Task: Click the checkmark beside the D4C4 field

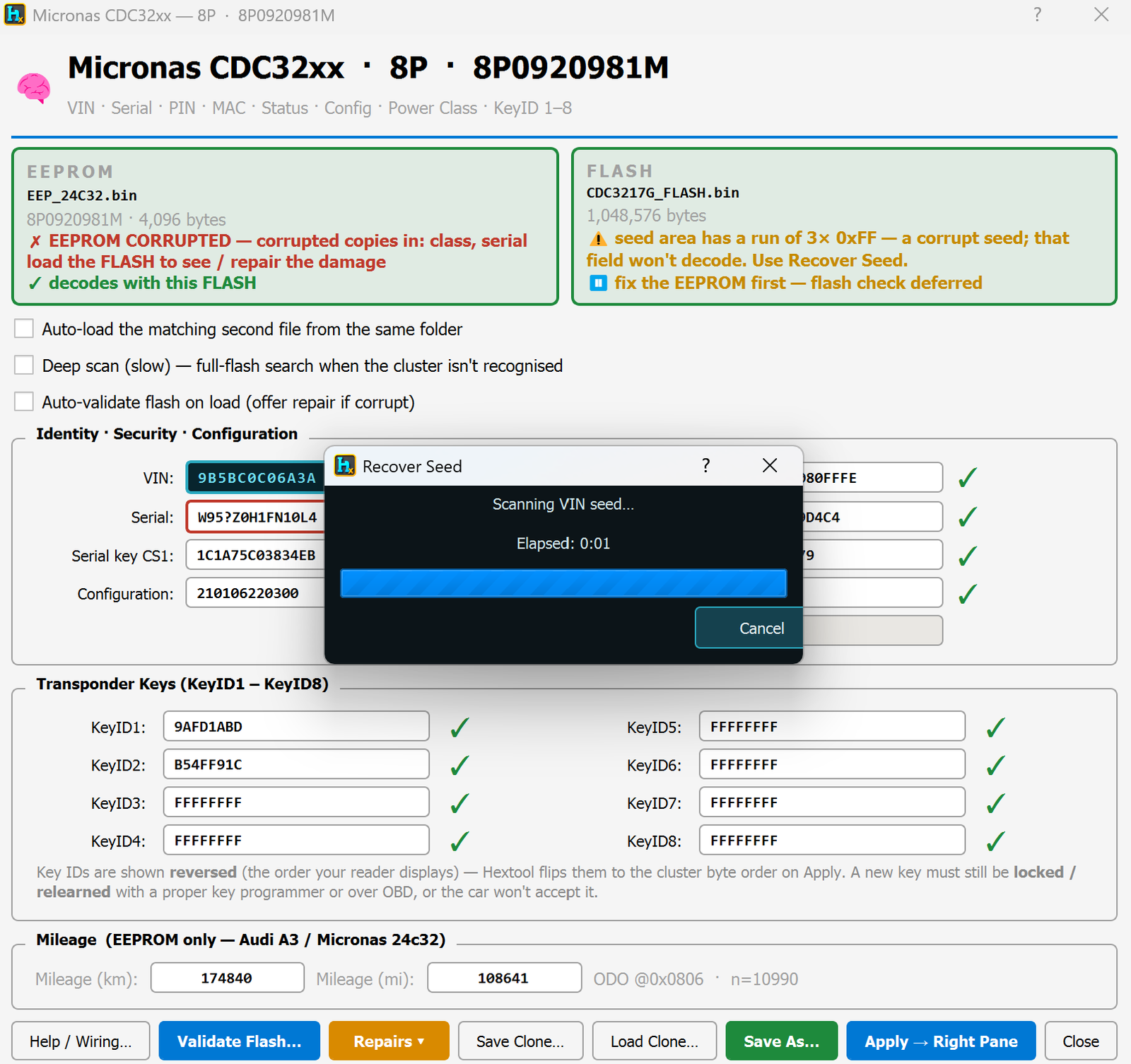Action: [968, 518]
